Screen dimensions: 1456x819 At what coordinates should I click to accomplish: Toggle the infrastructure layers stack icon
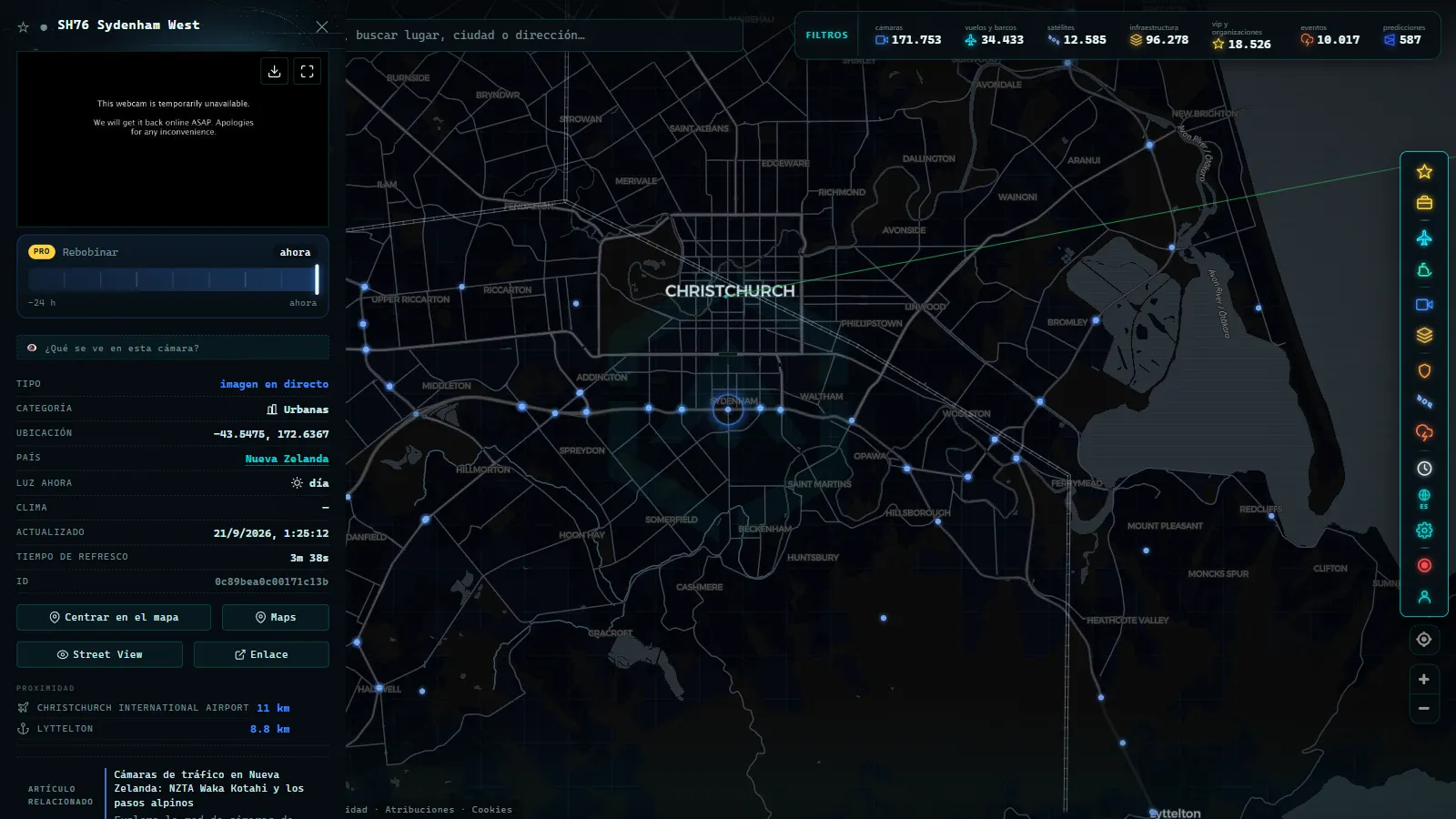point(1424,336)
